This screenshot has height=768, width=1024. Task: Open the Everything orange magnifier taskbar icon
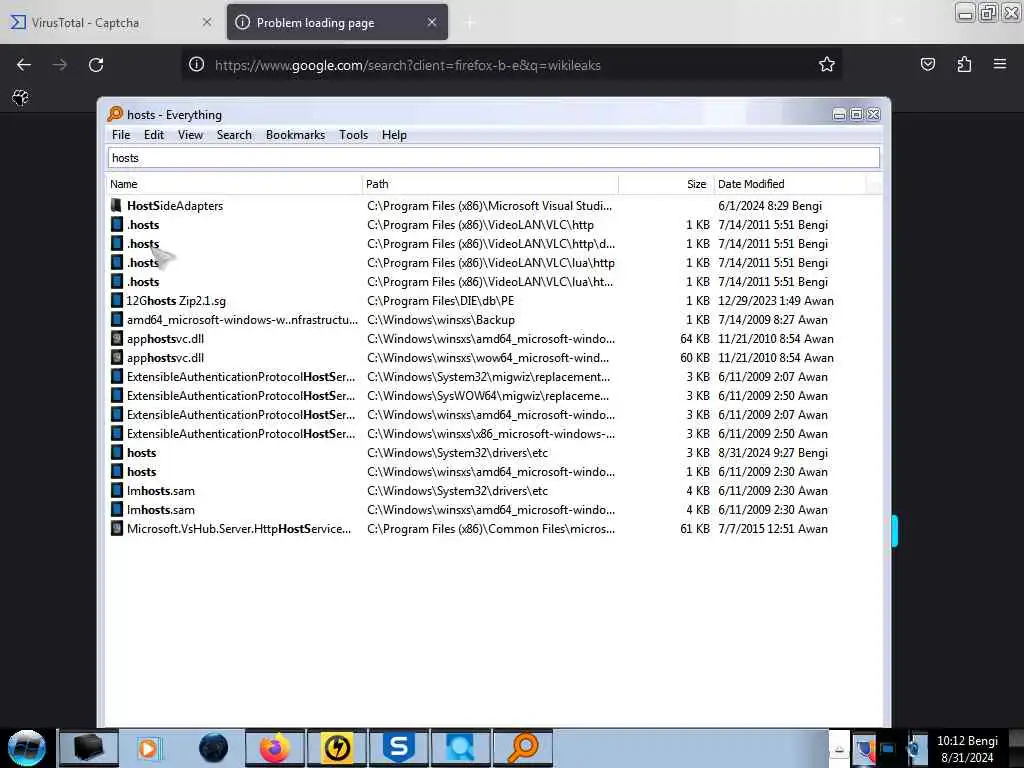523,748
